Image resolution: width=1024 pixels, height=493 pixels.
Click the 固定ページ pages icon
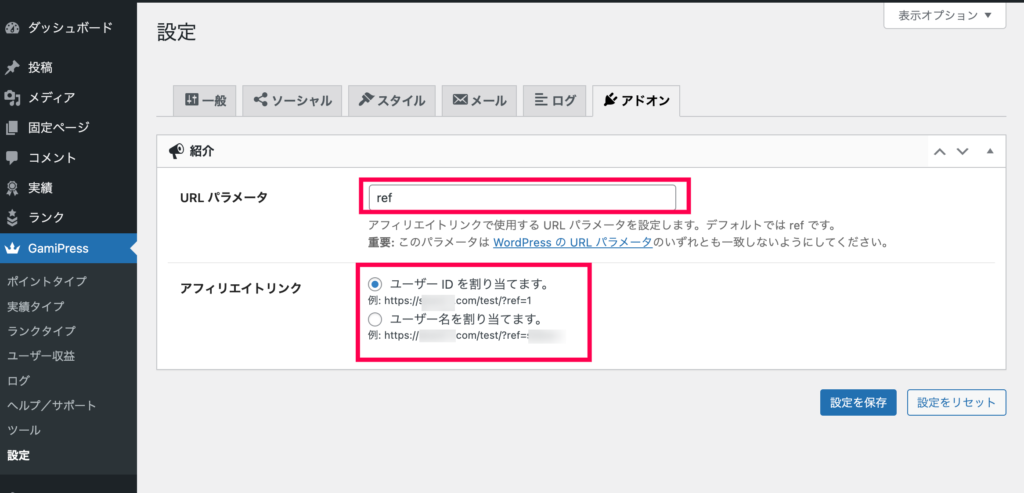click(11, 127)
